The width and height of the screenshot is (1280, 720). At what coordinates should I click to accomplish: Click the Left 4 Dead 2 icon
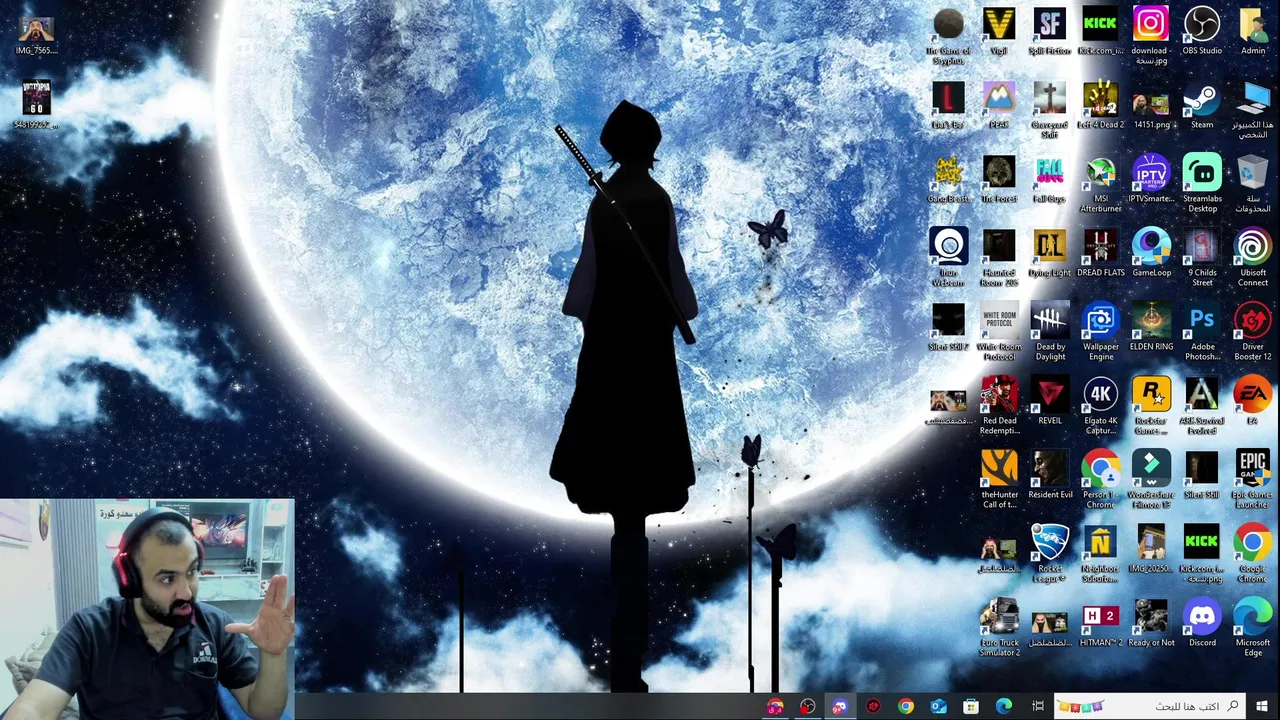(x=1100, y=105)
